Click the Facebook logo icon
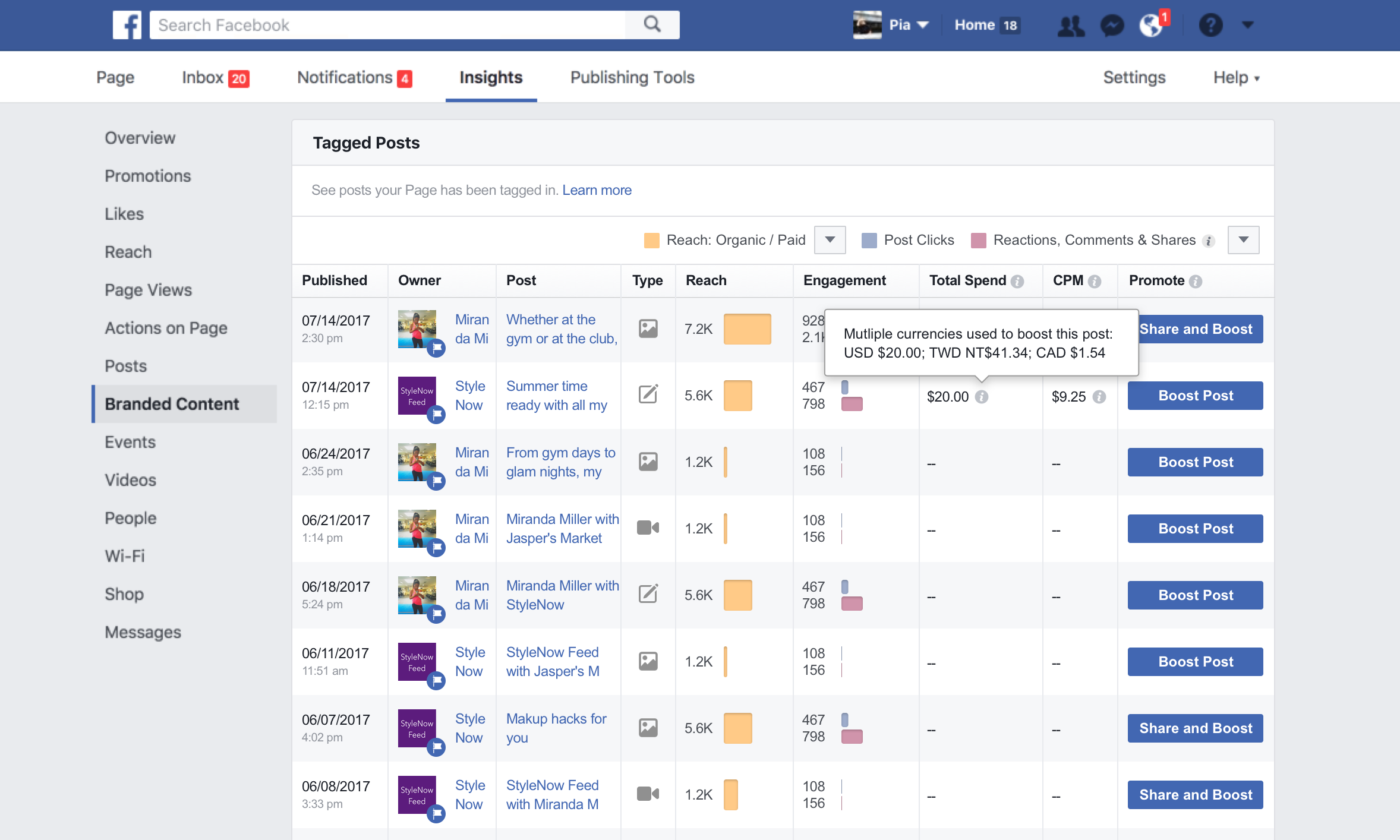1400x840 pixels. (x=127, y=25)
